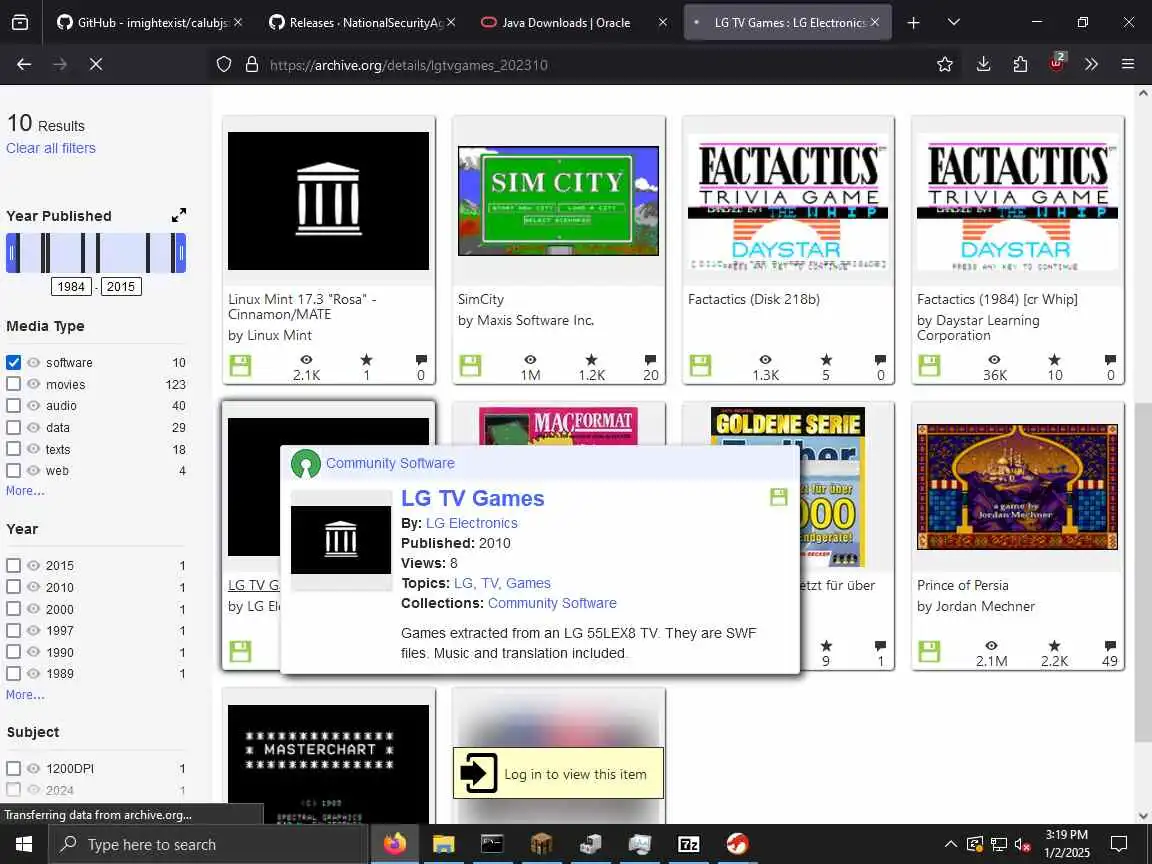Viewport: 1152px width, 864px height.
Task: Click the uBlock Origin toolbar icon
Action: [1056, 63]
